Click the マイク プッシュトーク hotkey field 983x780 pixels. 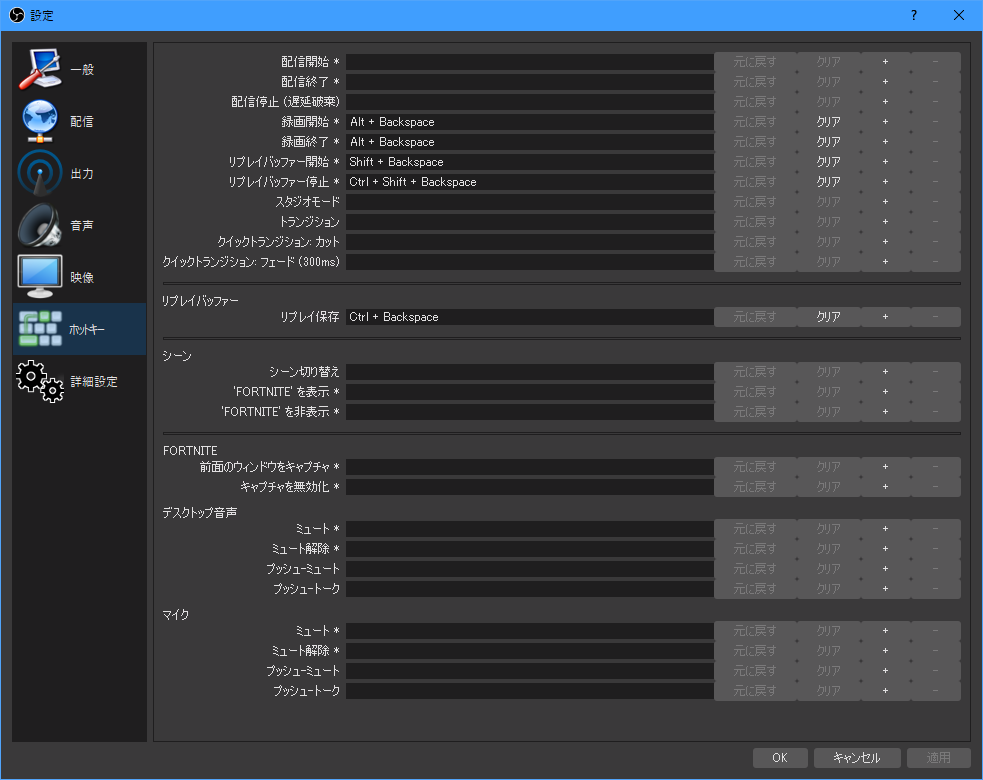pyautogui.click(x=530, y=691)
